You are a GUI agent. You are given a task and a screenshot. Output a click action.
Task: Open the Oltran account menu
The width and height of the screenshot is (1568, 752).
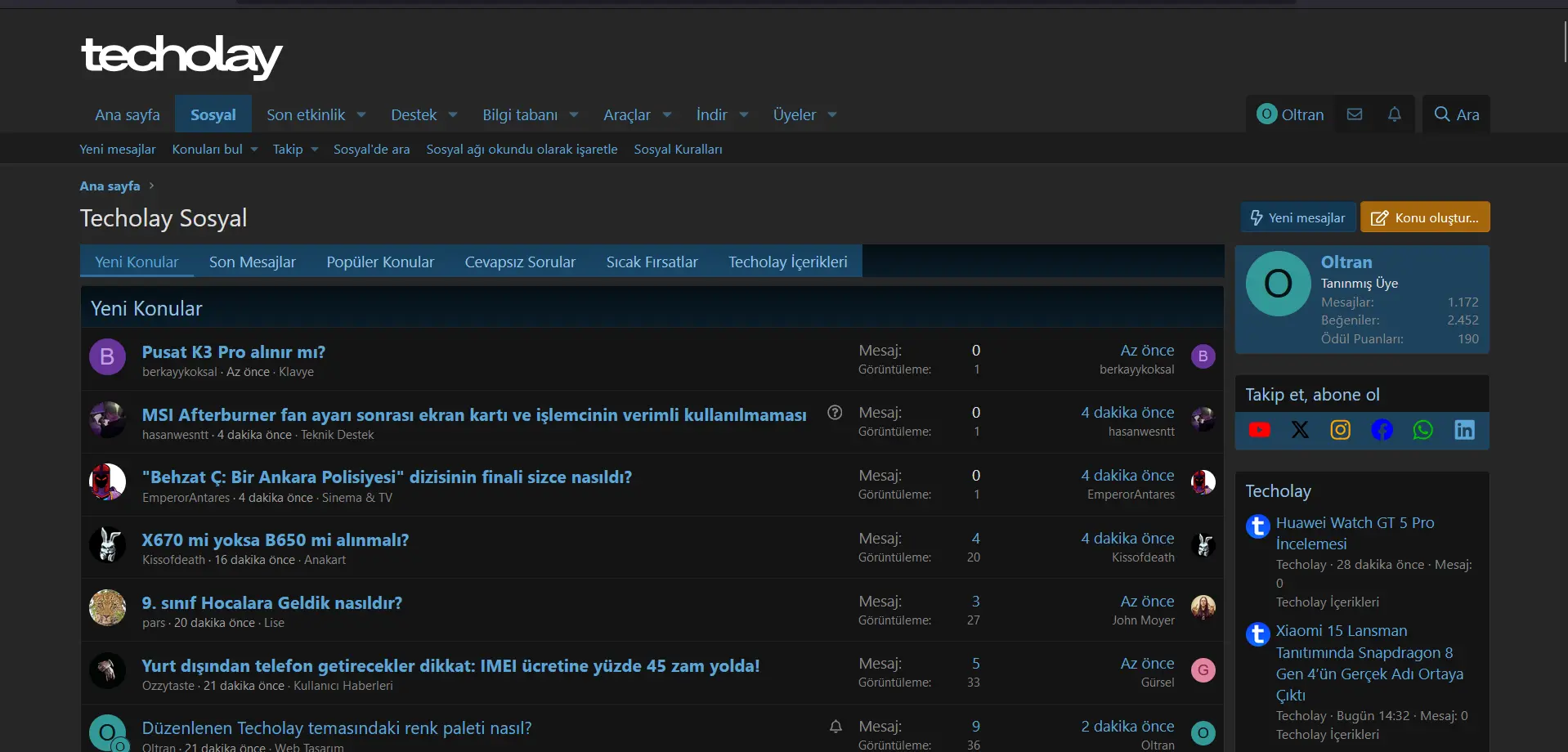tap(1291, 114)
